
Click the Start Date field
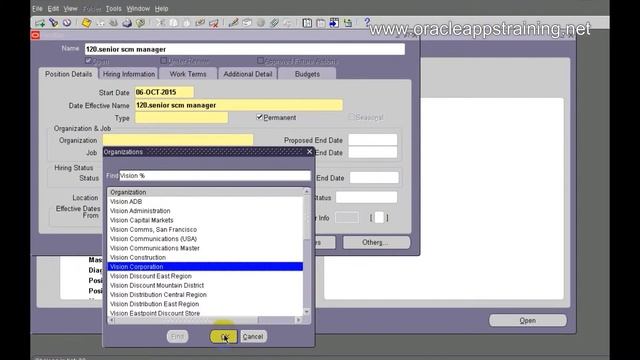(x=164, y=92)
